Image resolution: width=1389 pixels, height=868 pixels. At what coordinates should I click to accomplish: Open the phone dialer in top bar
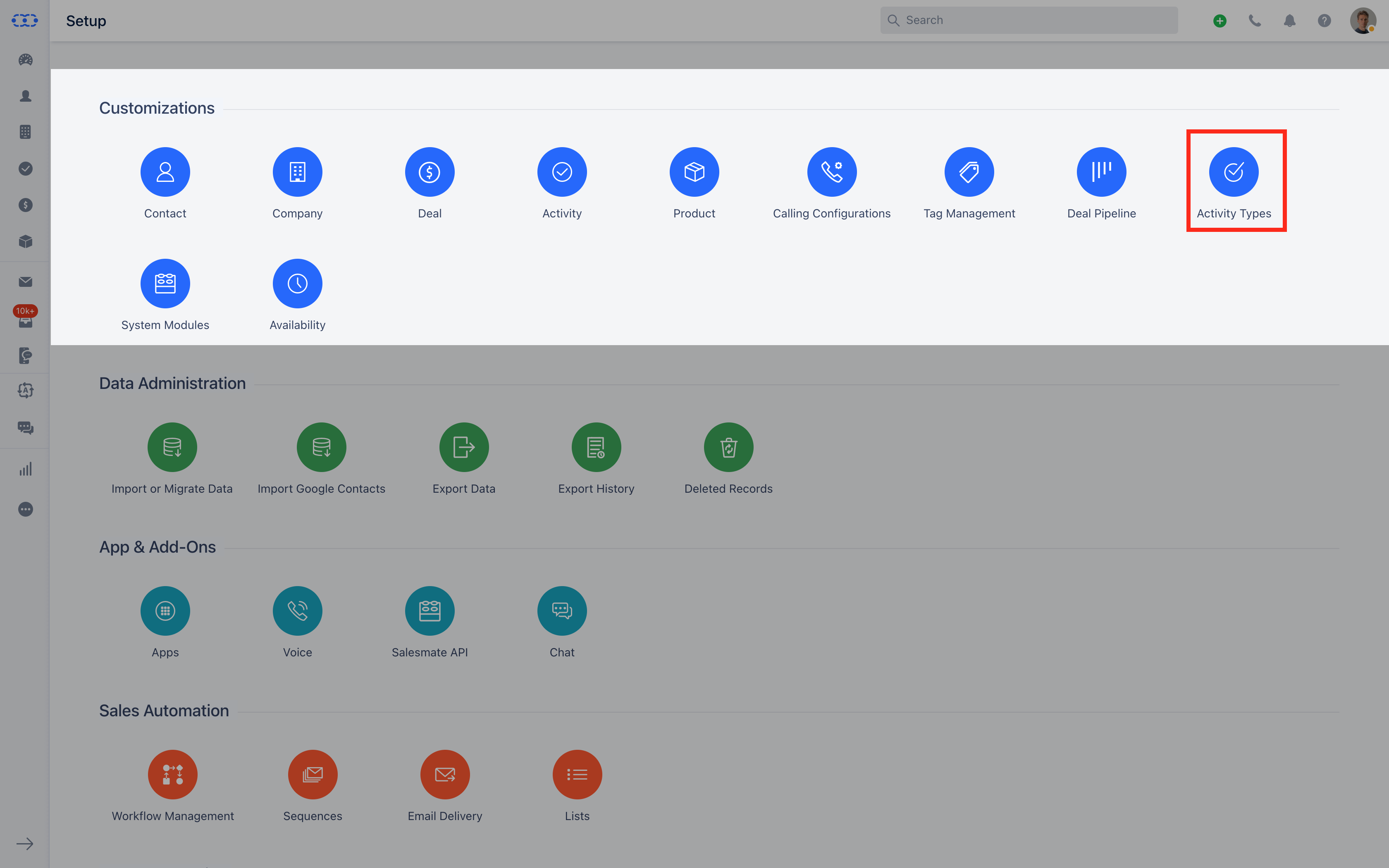(x=1255, y=21)
